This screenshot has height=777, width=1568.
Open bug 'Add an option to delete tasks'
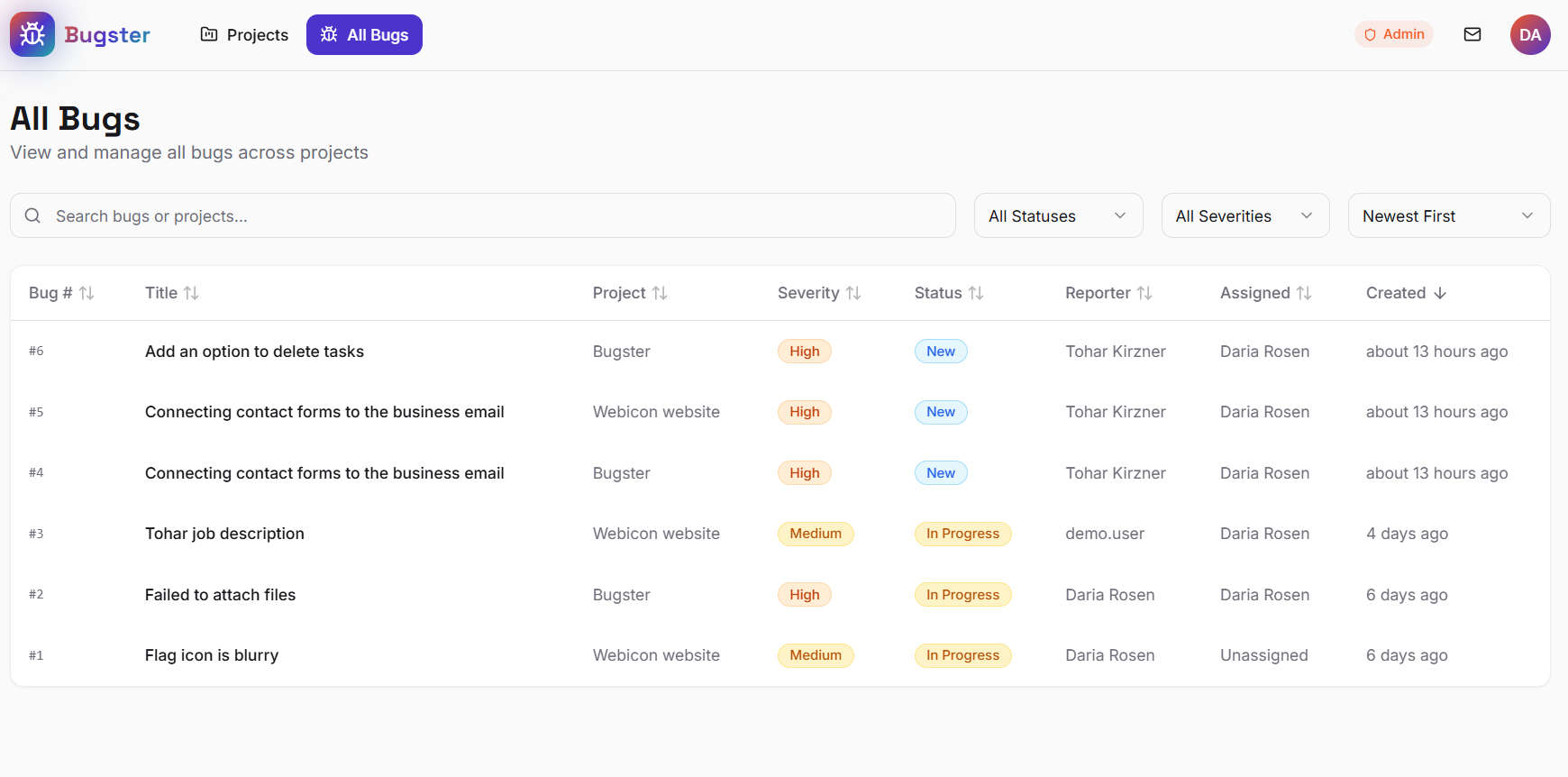click(x=254, y=352)
